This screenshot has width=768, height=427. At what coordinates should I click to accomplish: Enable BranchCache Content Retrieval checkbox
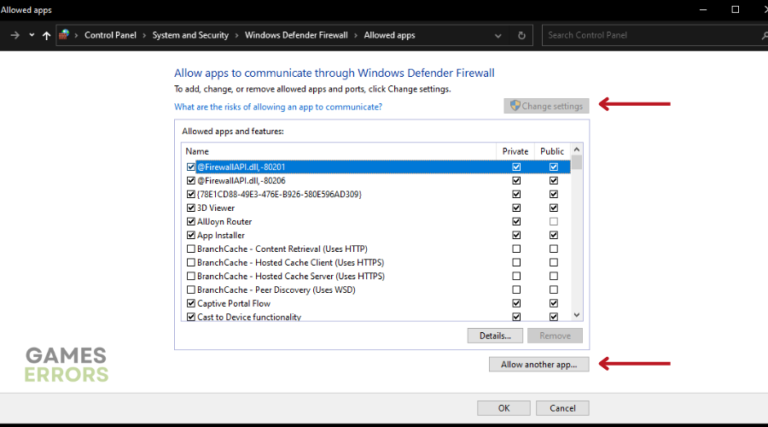tap(191, 249)
